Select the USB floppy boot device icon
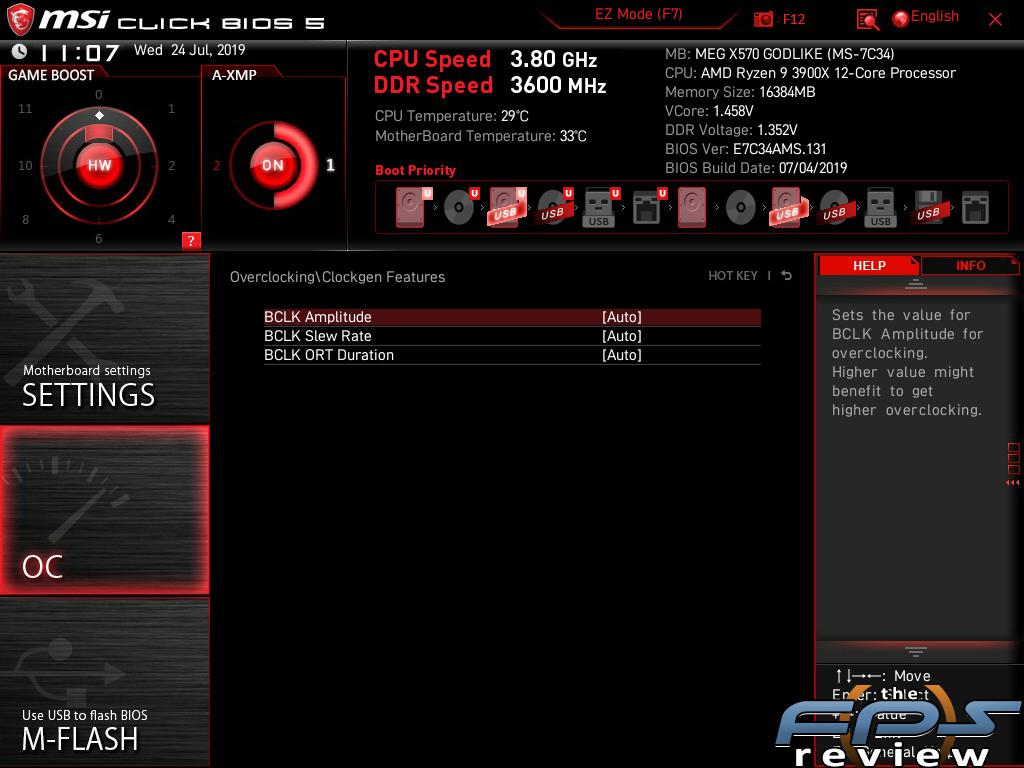1024x768 pixels. point(928,207)
